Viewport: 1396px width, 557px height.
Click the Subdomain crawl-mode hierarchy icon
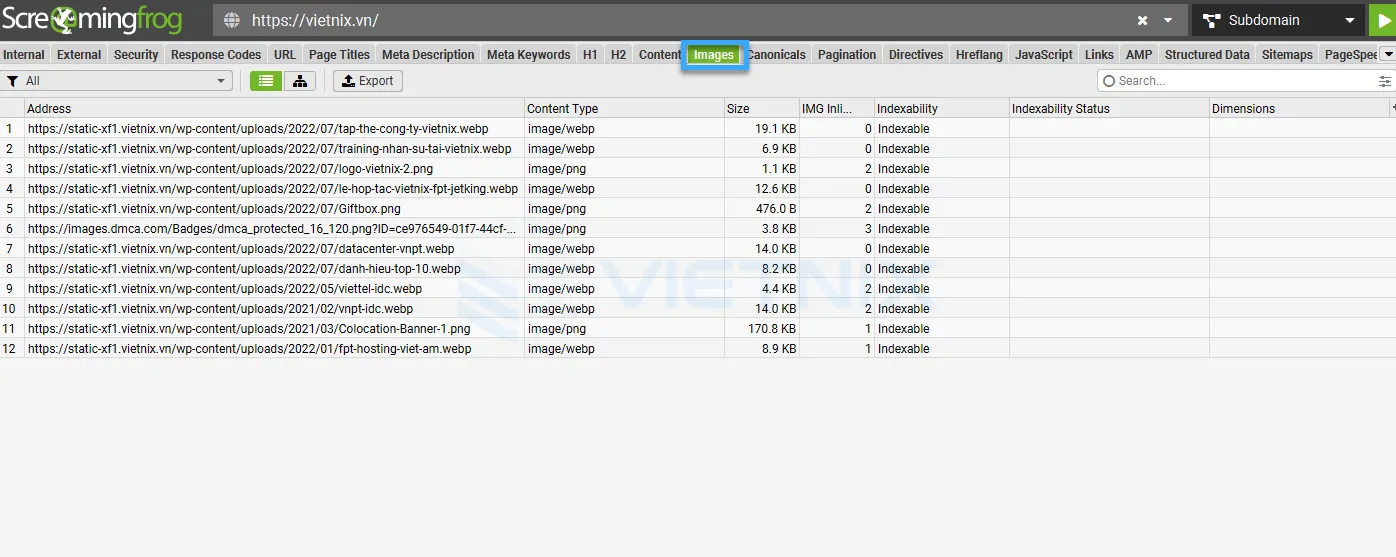pos(1212,20)
